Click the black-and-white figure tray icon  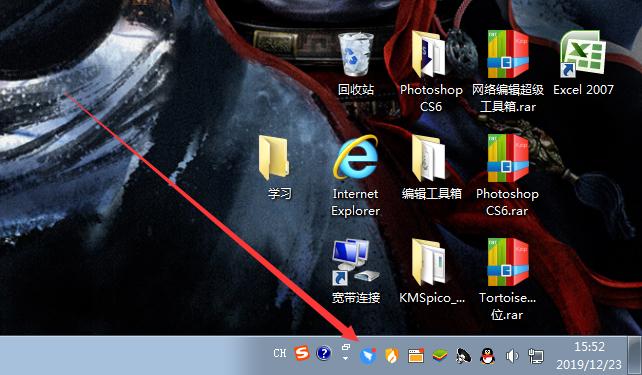[463, 356]
